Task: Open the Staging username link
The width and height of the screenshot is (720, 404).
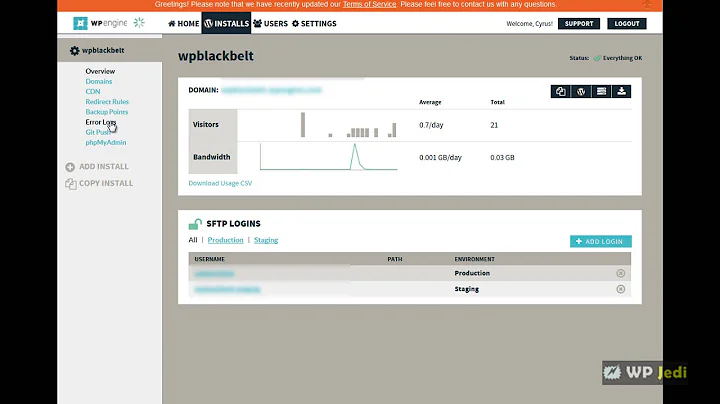Action: pos(227,289)
